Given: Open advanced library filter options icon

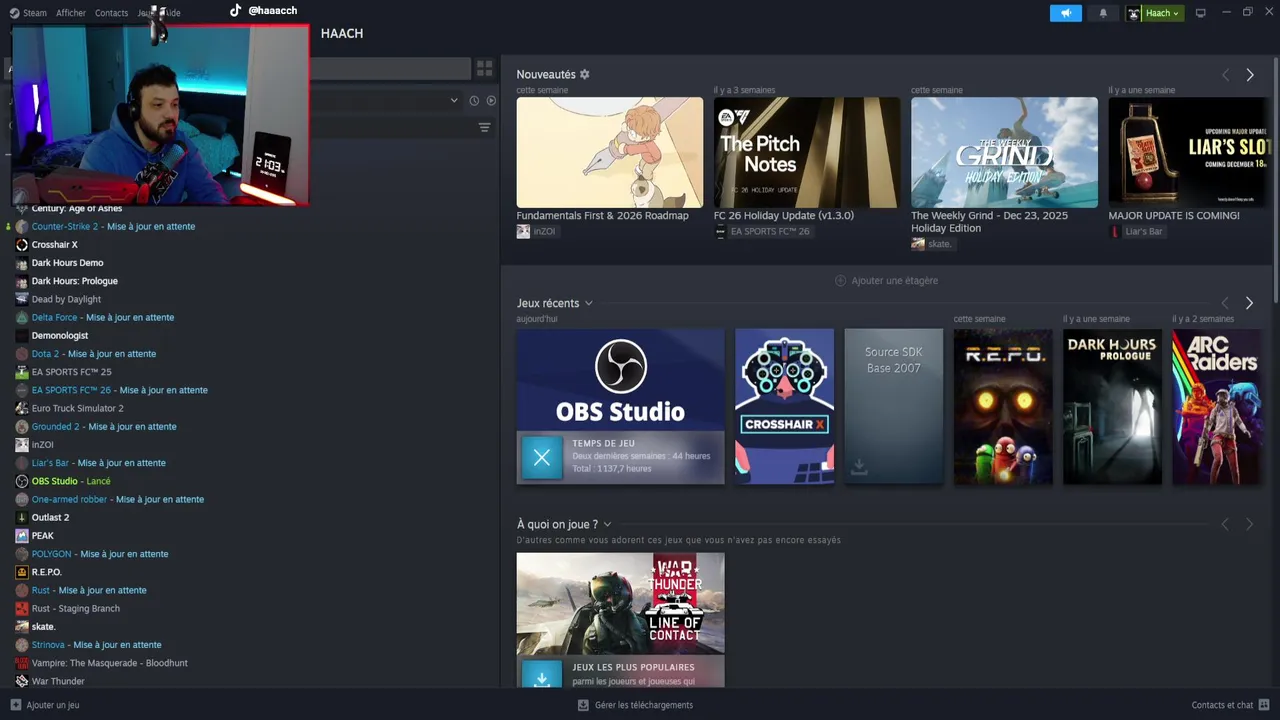Looking at the screenshot, I should pos(484,127).
